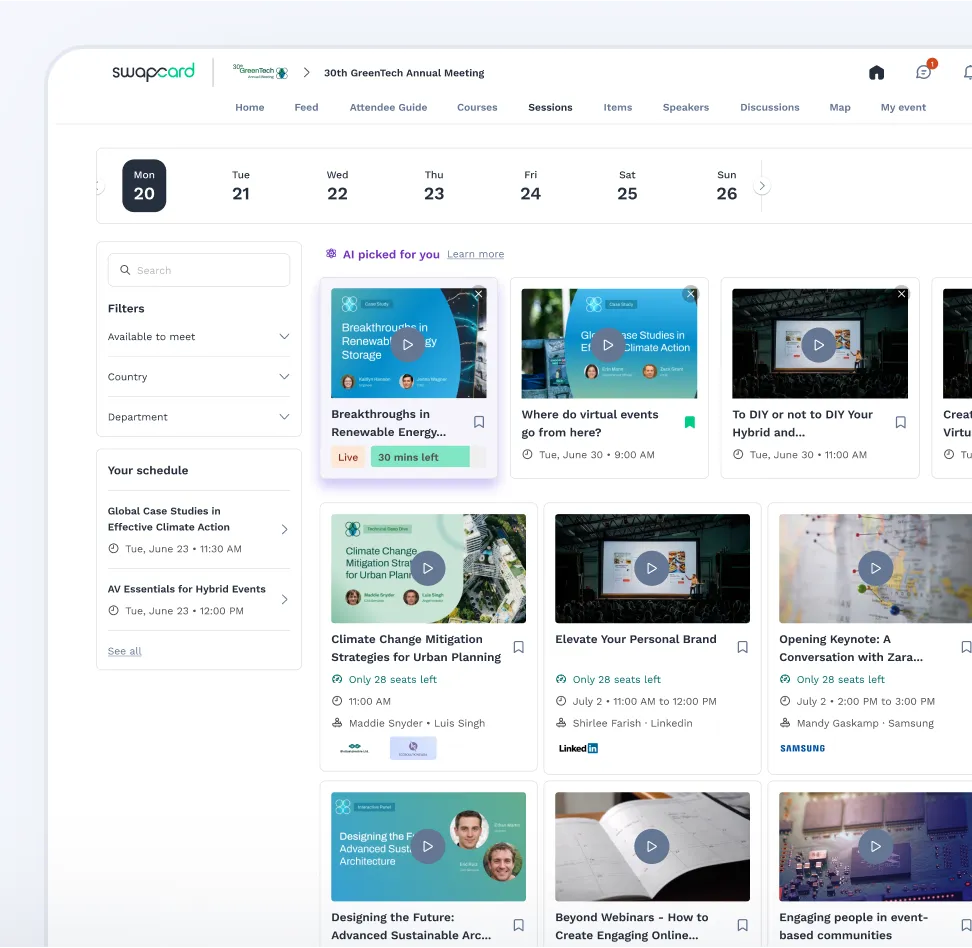The image size is (972, 948).
Task: Select Wednesday 22 date
Action: point(337,185)
